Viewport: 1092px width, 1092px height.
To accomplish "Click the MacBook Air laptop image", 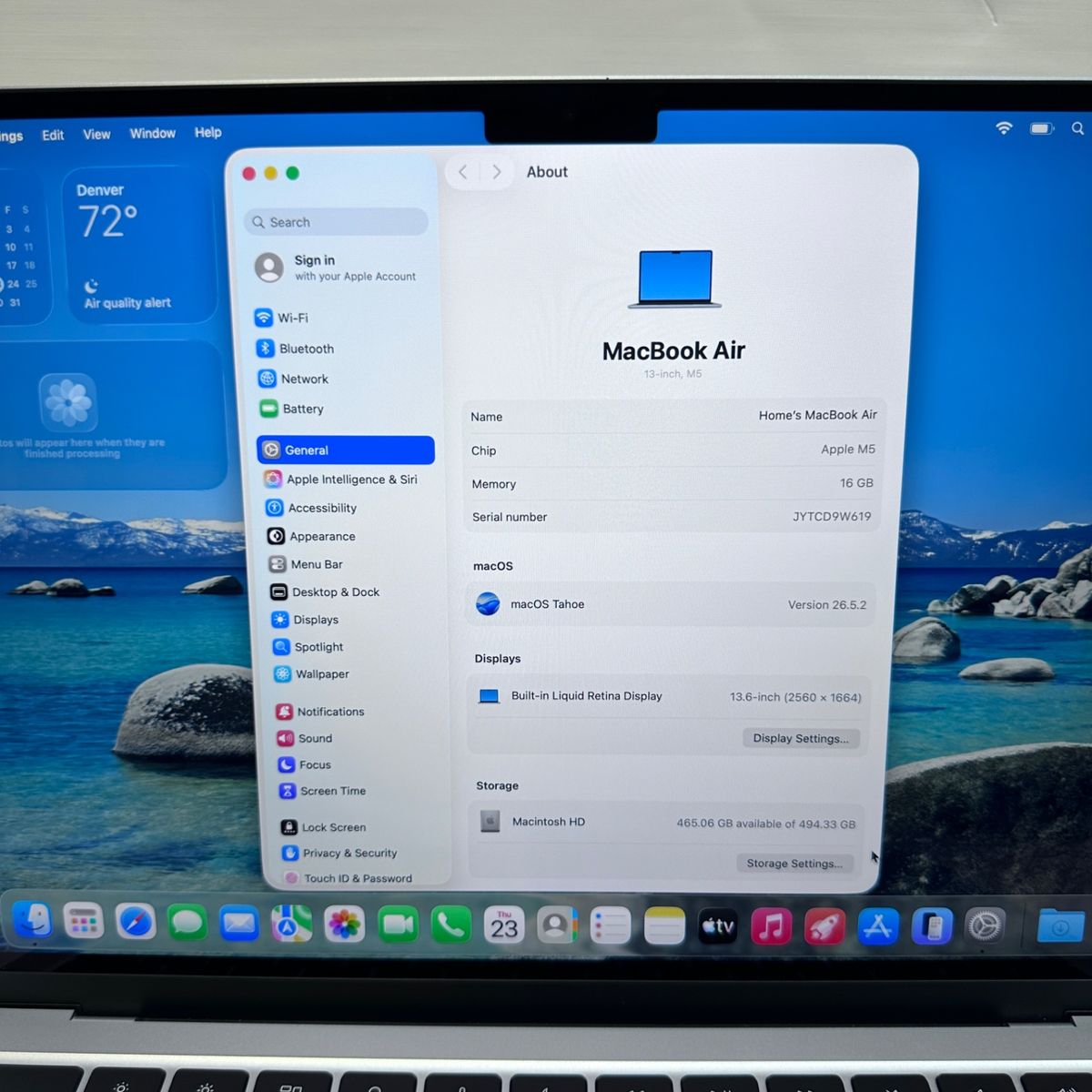I will coord(674,279).
